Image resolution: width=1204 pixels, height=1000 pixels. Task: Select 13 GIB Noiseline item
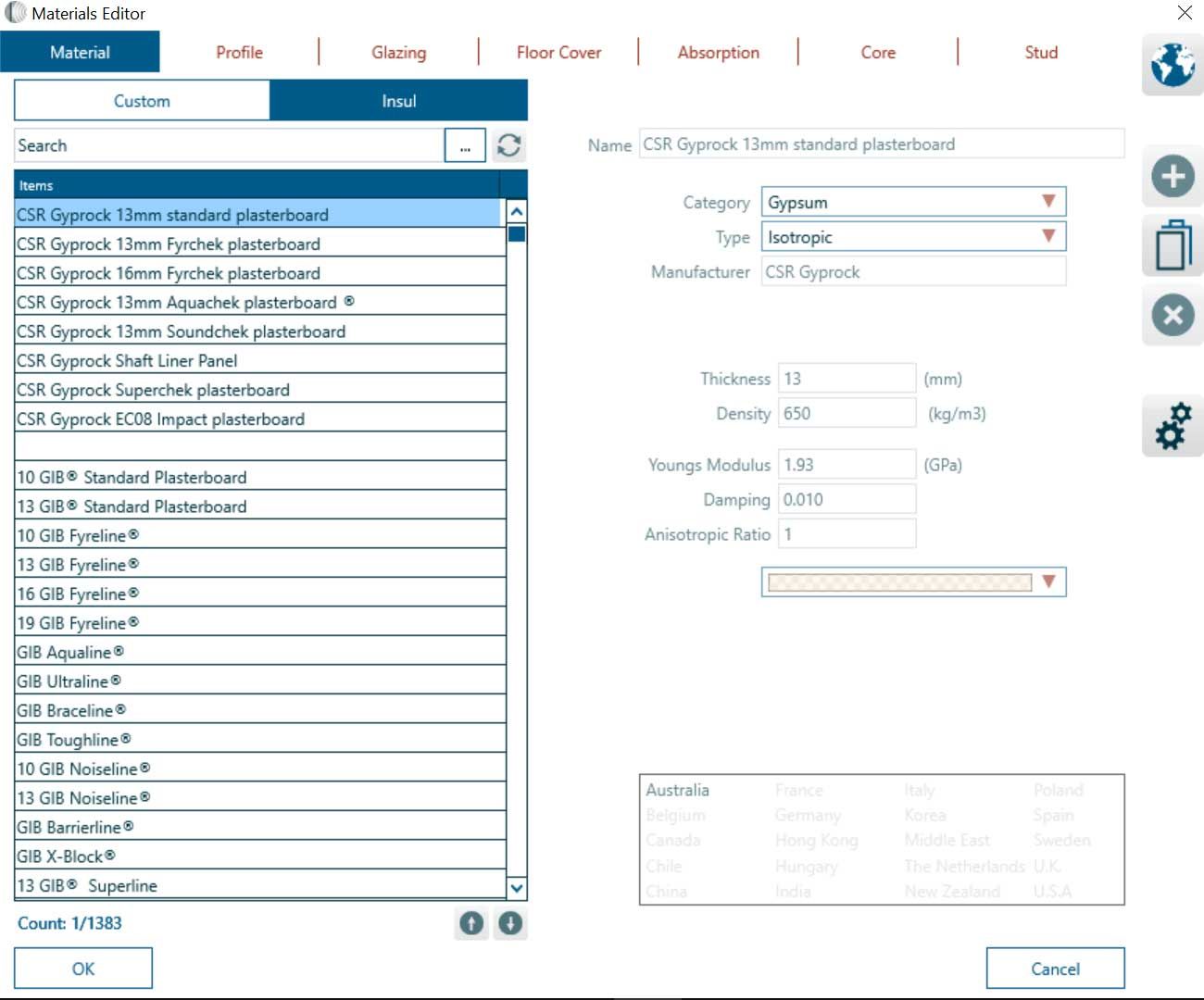point(260,798)
